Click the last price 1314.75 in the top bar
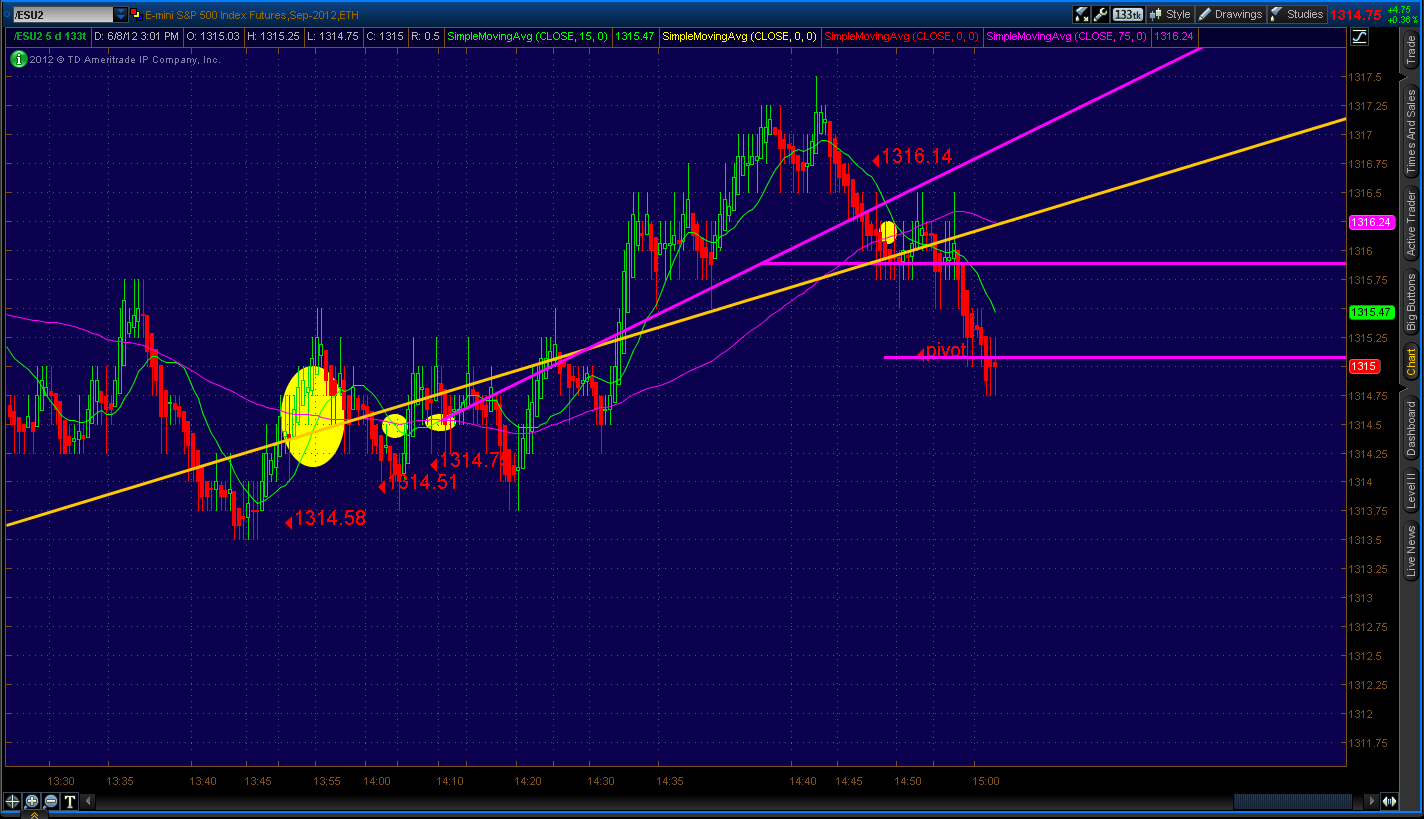The width and height of the screenshot is (1424, 819). [x=1356, y=15]
